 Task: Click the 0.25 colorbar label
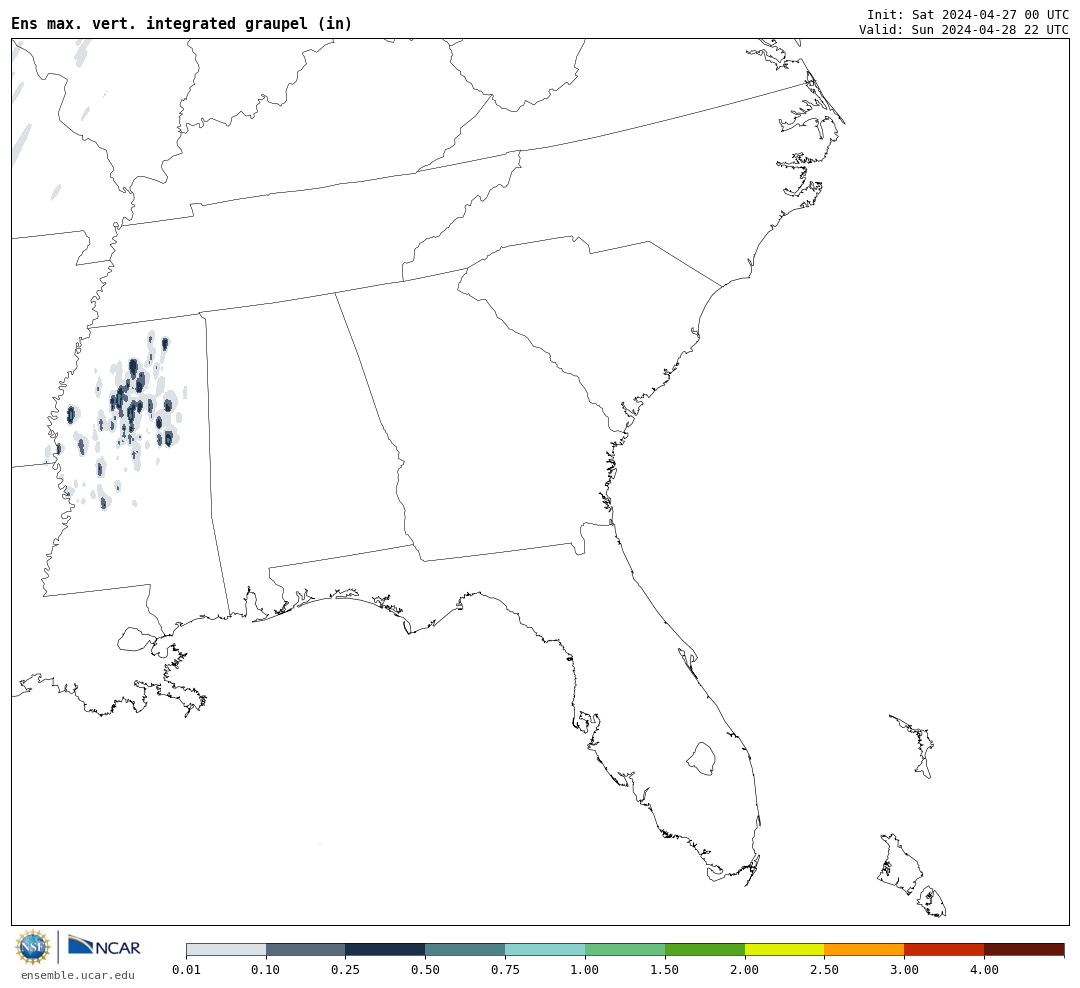[x=345, y=969]
